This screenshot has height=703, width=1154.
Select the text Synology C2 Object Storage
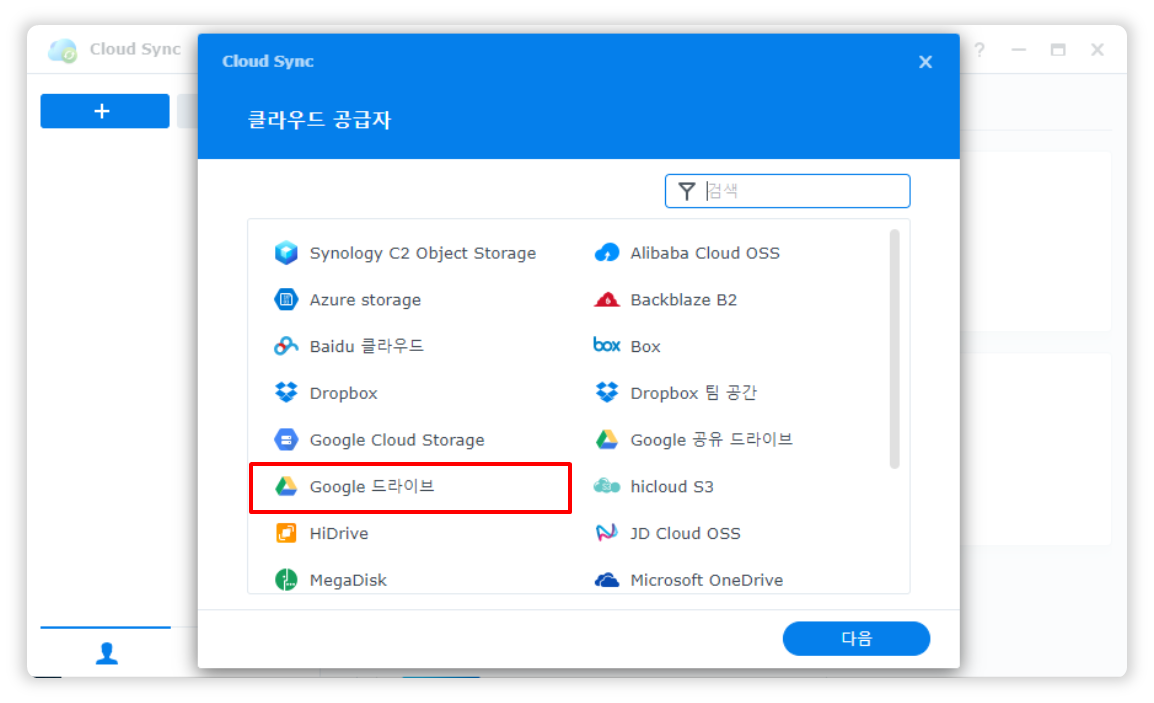(422, 253)
